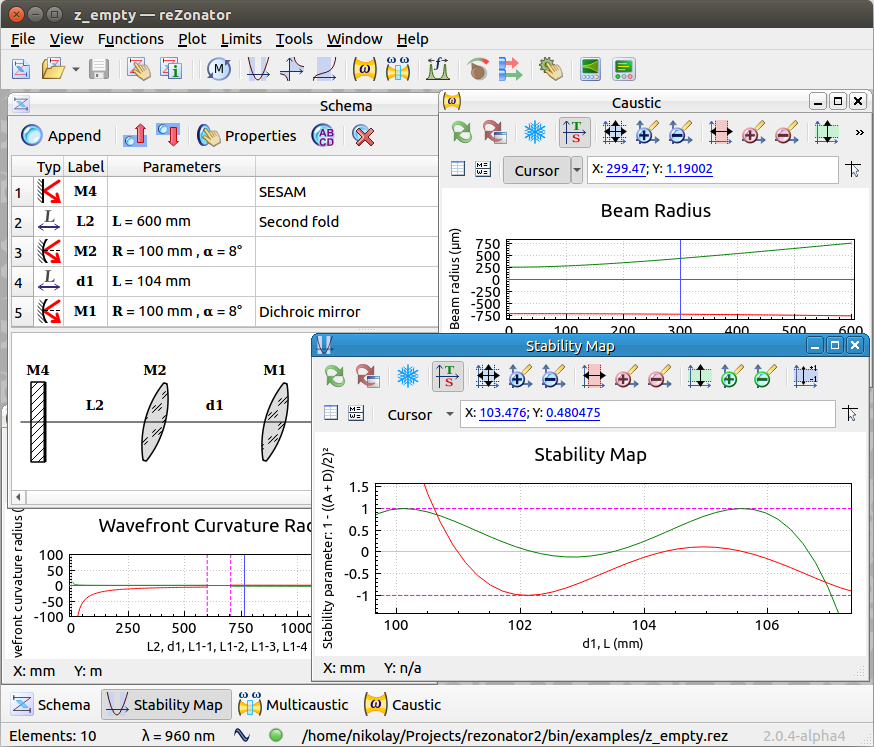Open element Properties in Schema window

click(247, 136)
